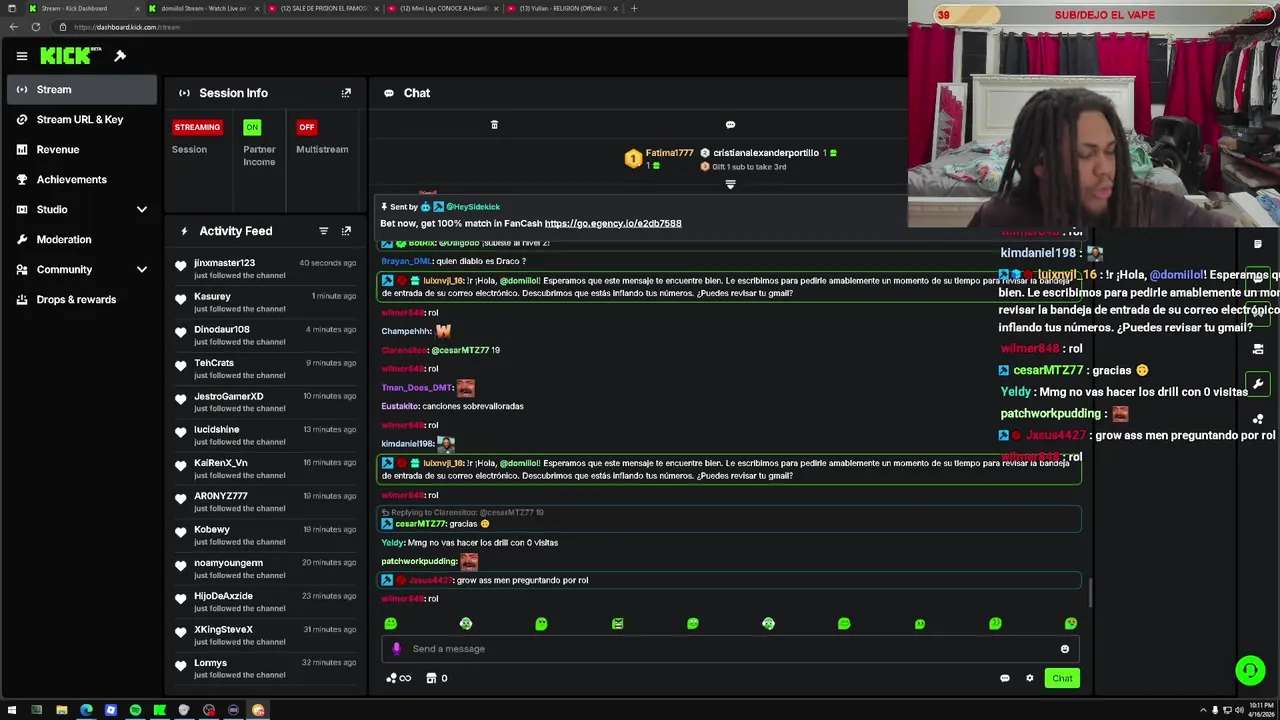Open a new browser tab
1280x720 pixels.
(x=633, y=8)
